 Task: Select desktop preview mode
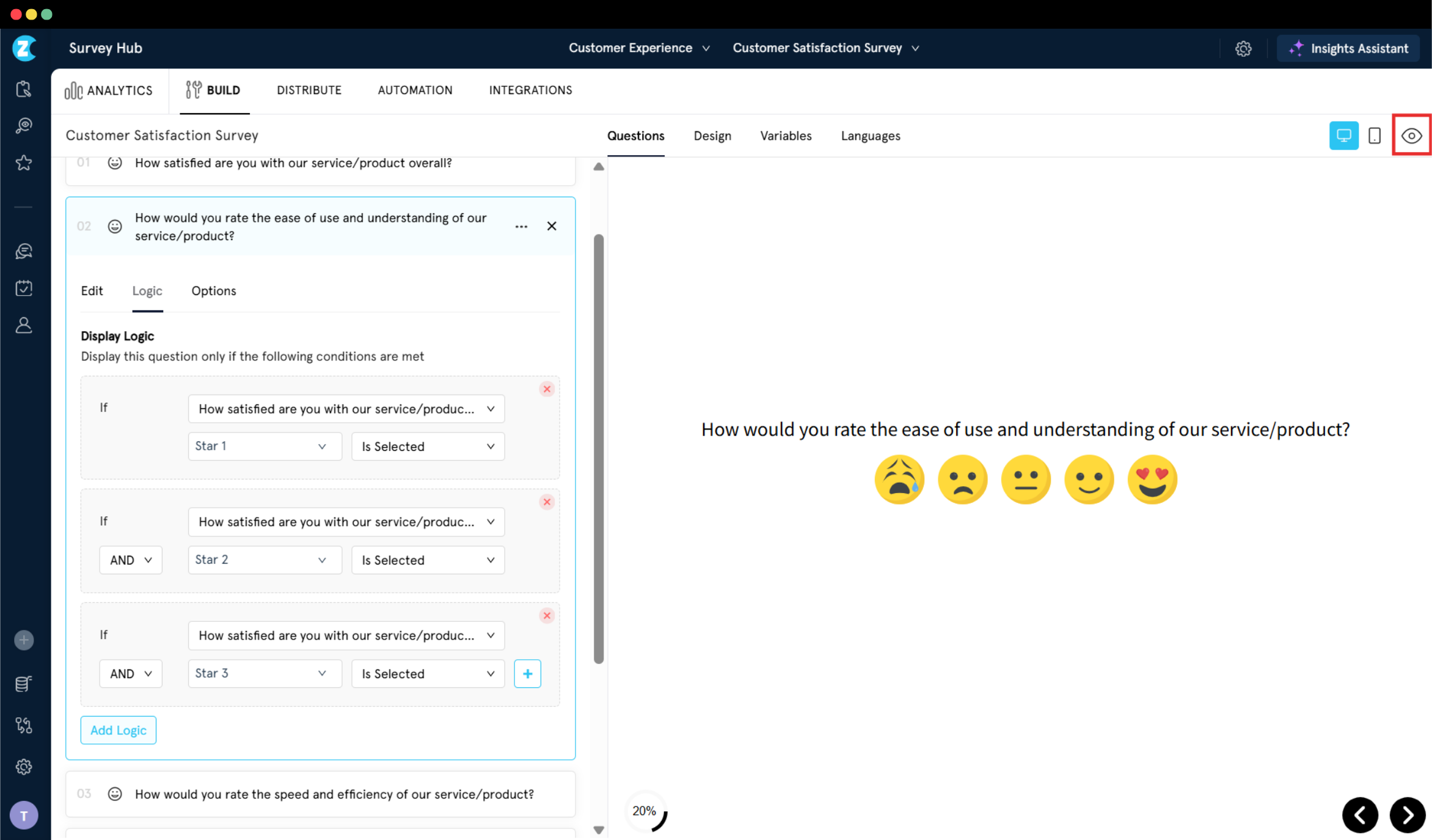[1343, 136]
